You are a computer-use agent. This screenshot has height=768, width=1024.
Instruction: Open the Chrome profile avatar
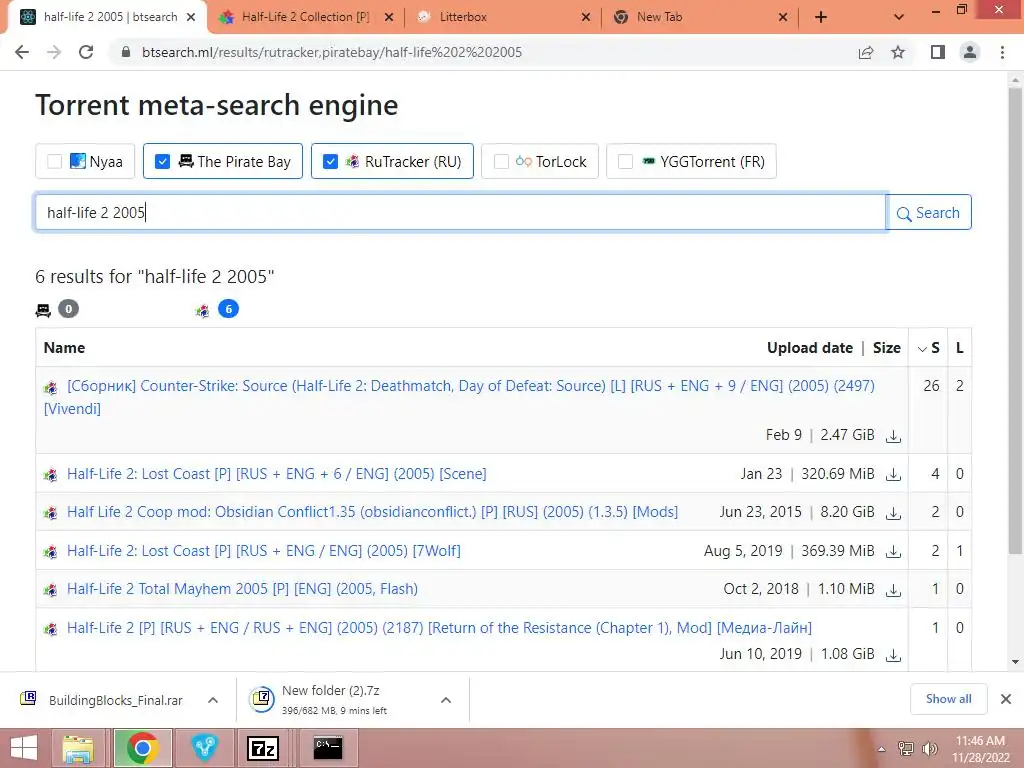coord(970,52)
